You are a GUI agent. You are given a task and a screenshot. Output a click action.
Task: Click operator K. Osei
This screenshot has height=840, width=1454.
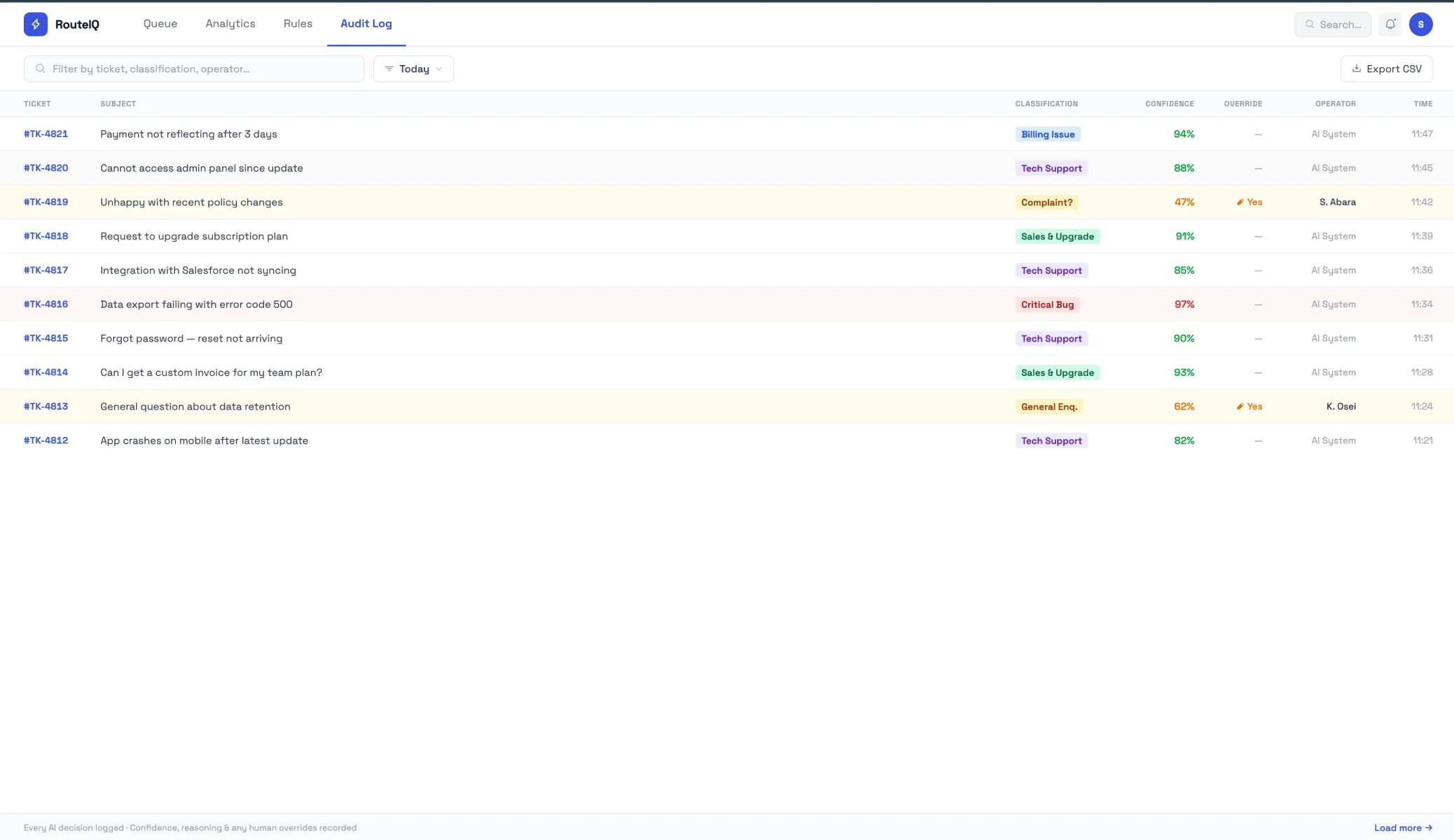coord(1341,407)
